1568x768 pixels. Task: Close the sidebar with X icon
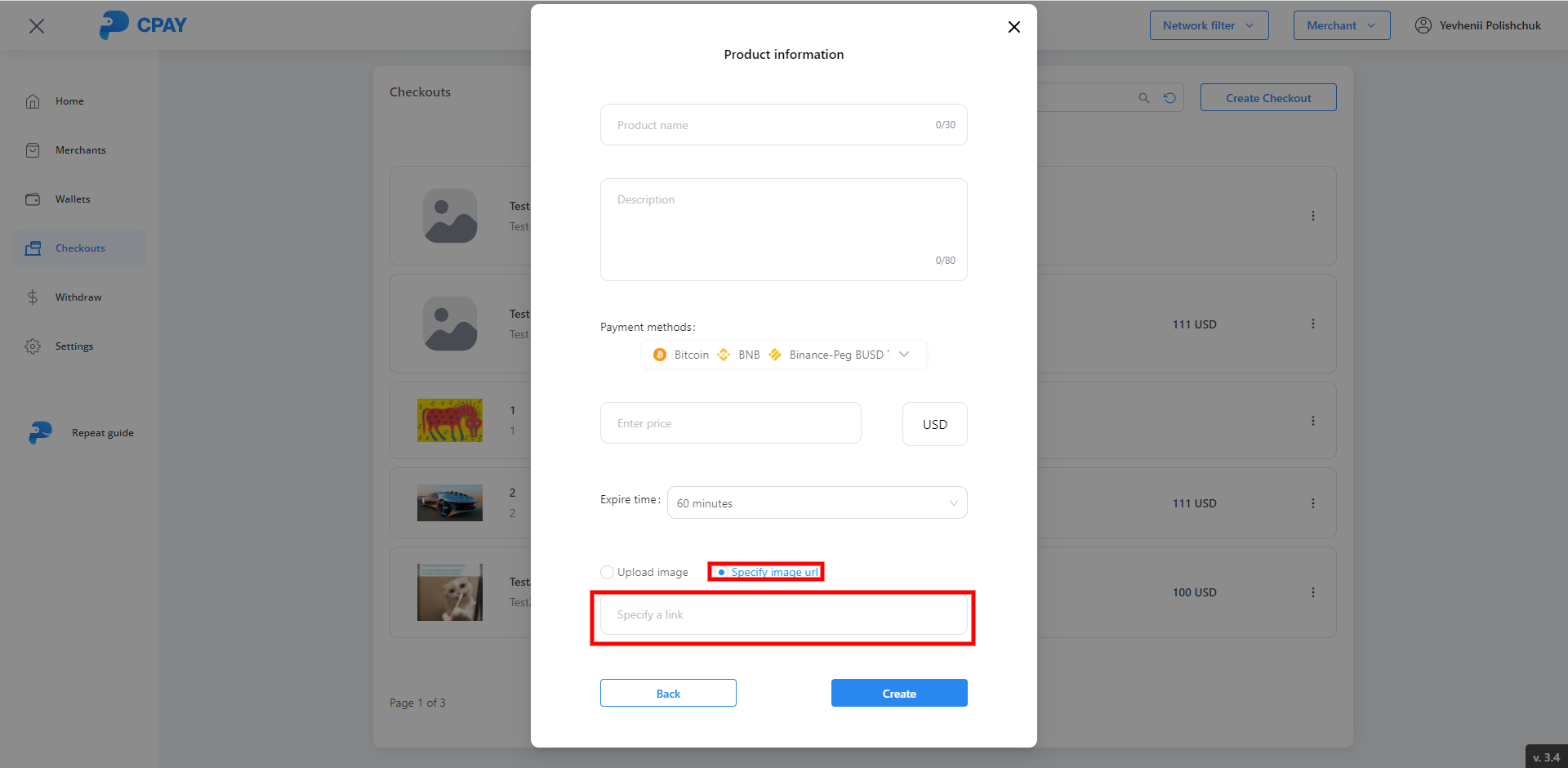click(x=37, y=26)
